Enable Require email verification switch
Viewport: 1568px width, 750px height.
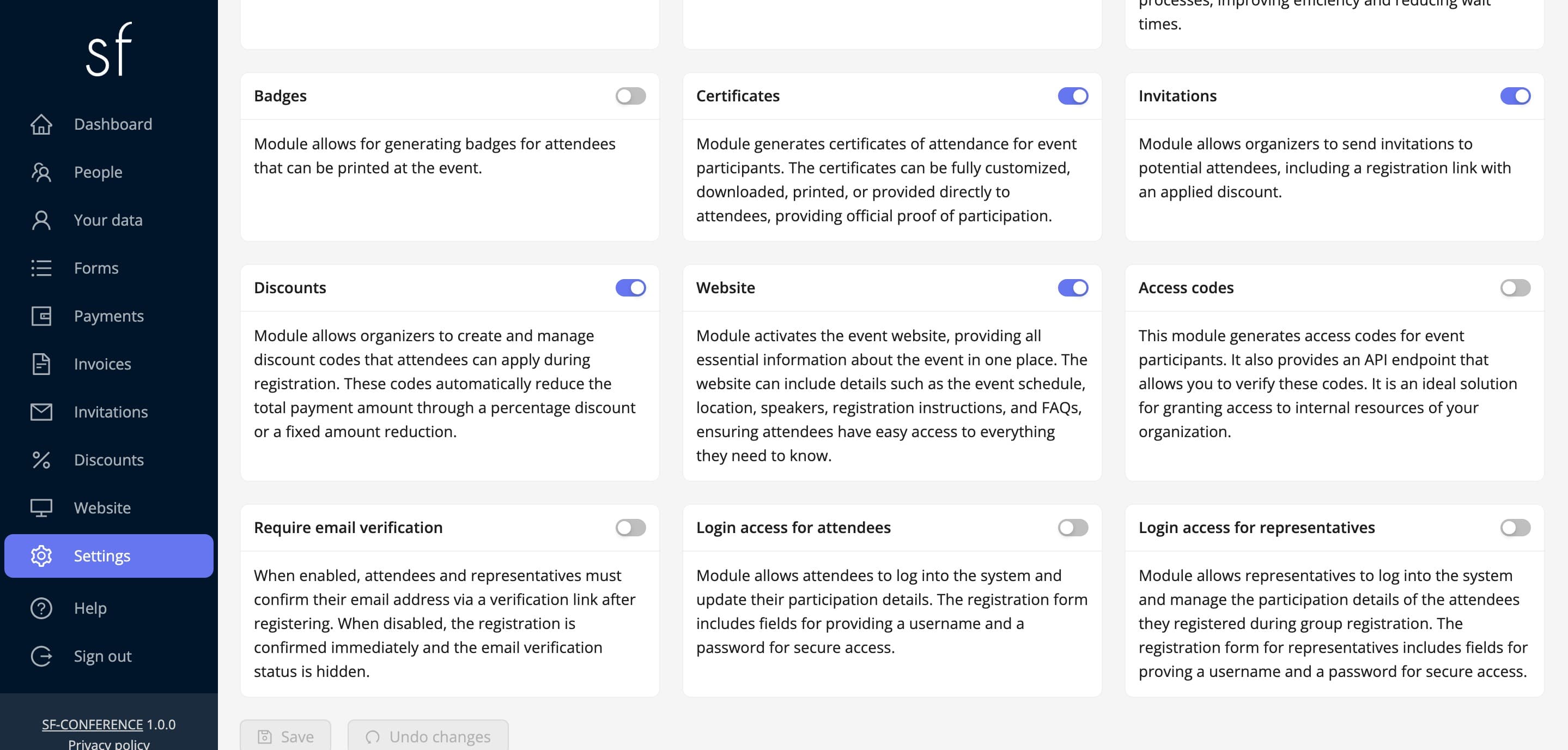tap(630, 528)
